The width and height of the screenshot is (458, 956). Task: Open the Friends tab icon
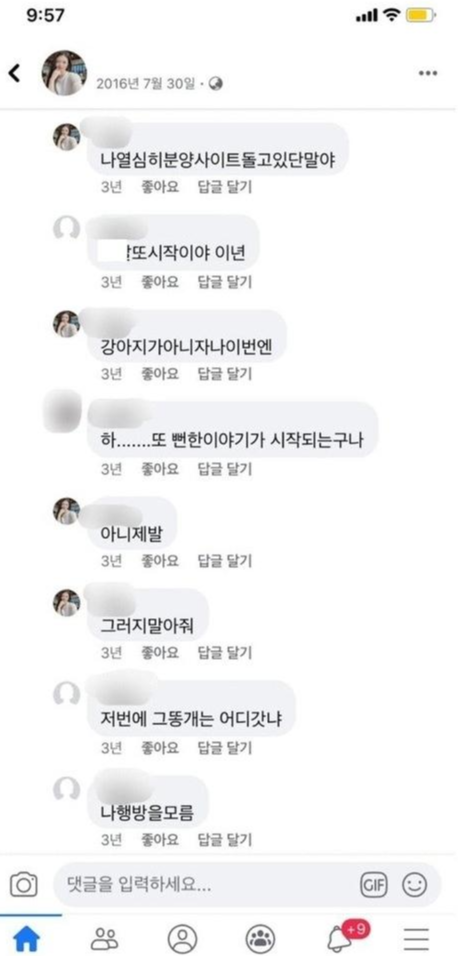(104, 939)
